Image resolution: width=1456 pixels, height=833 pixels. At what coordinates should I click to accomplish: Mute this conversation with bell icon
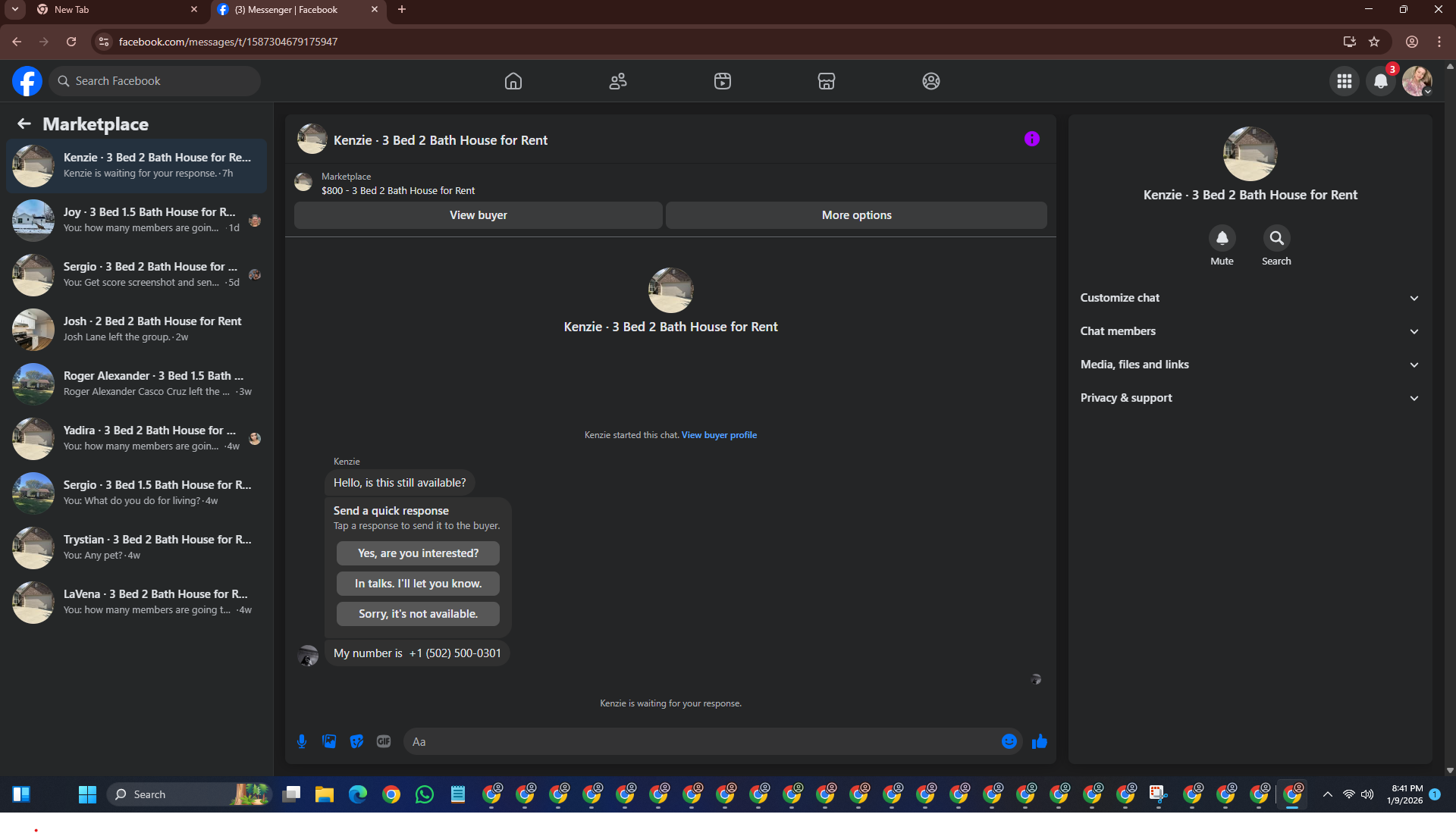click(x=1222, y=239)
